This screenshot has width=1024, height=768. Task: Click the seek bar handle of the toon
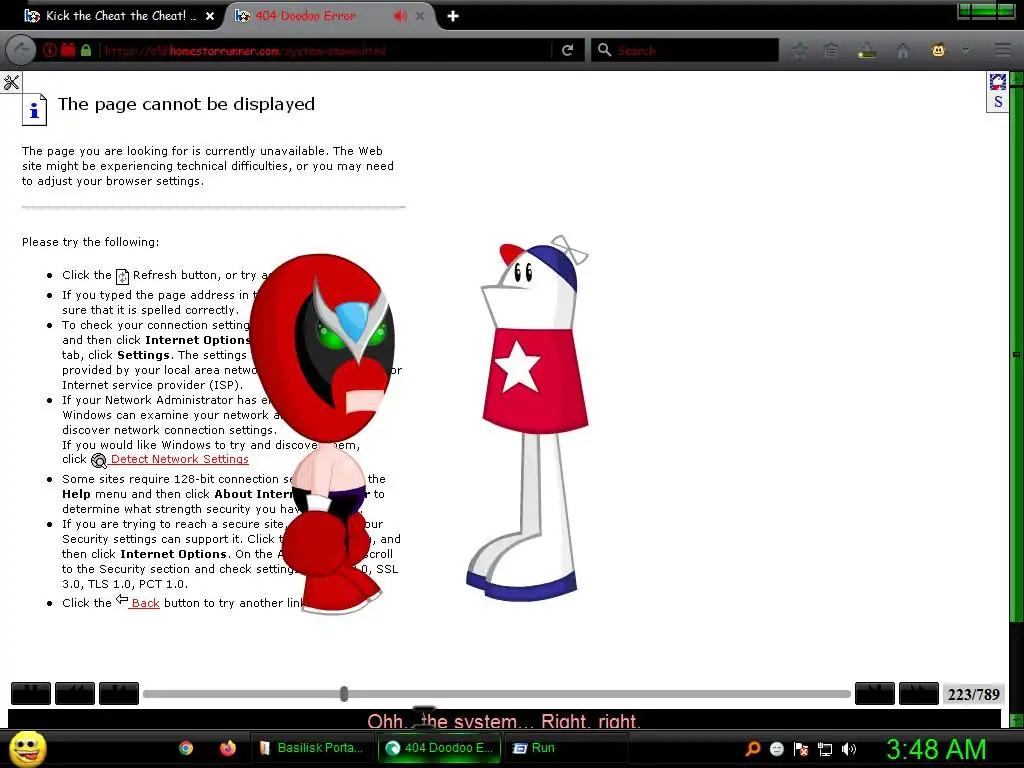[x=344, y=694]
